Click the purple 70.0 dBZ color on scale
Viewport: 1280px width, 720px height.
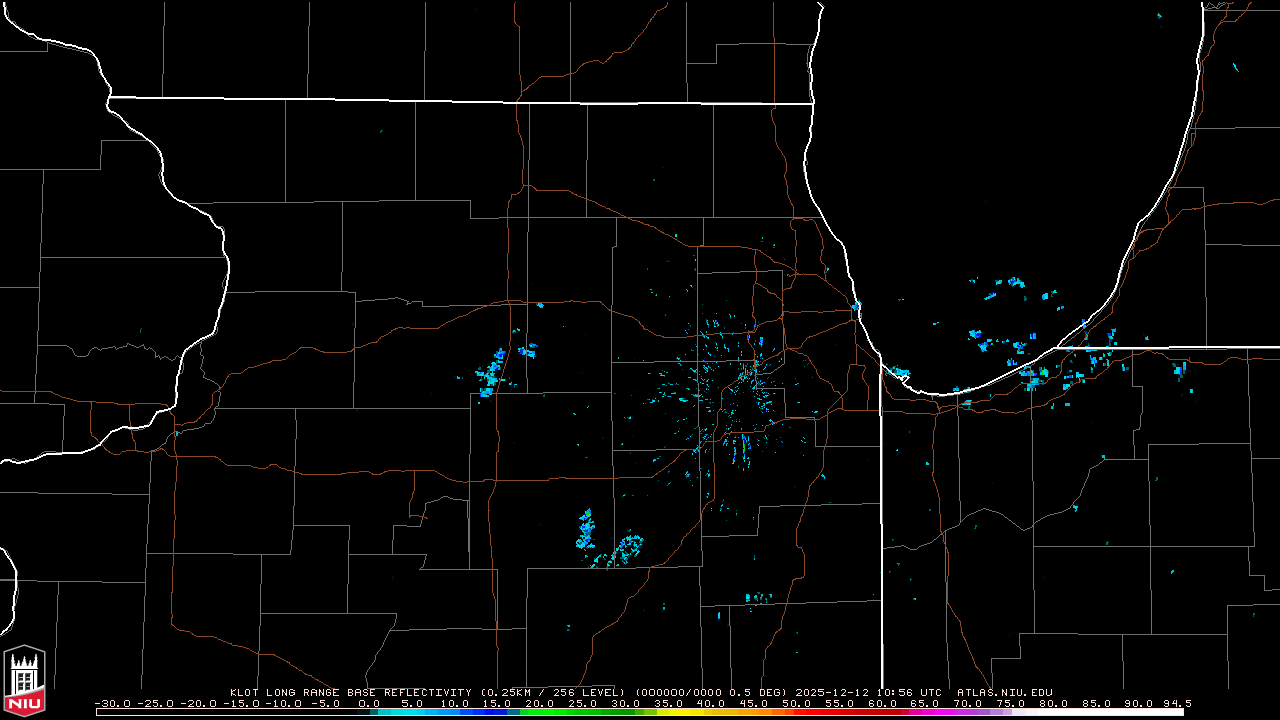(x=967, y=712)
